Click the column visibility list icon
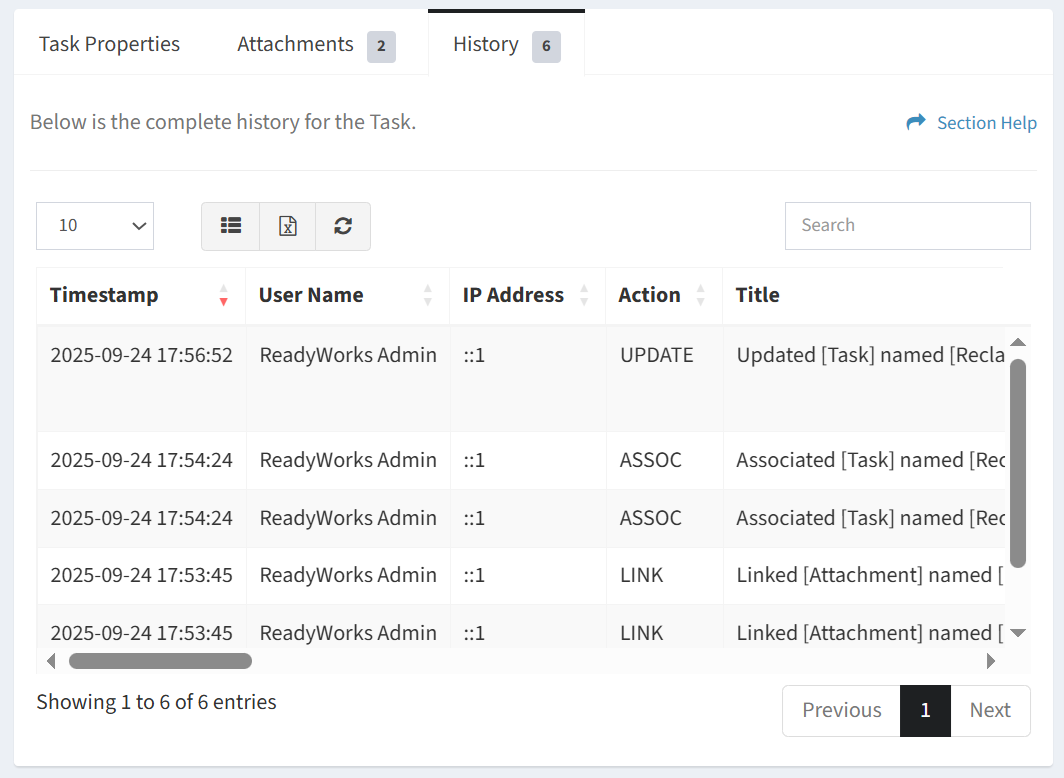1064x778 pixels. click(231, 226)
